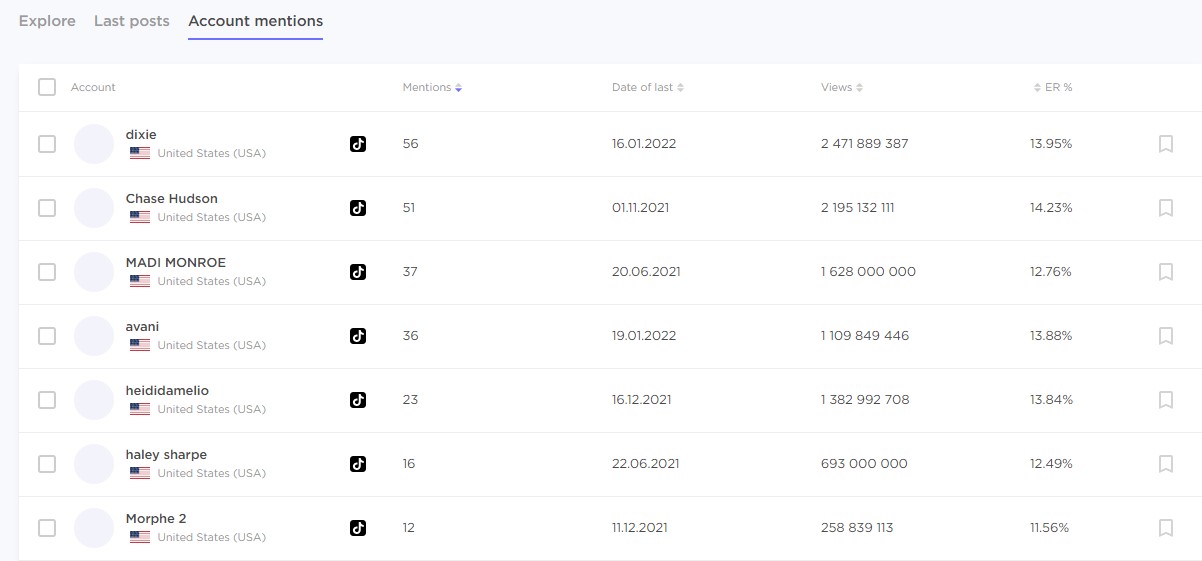Sort the table by Mentions

(x=432, y=88)
